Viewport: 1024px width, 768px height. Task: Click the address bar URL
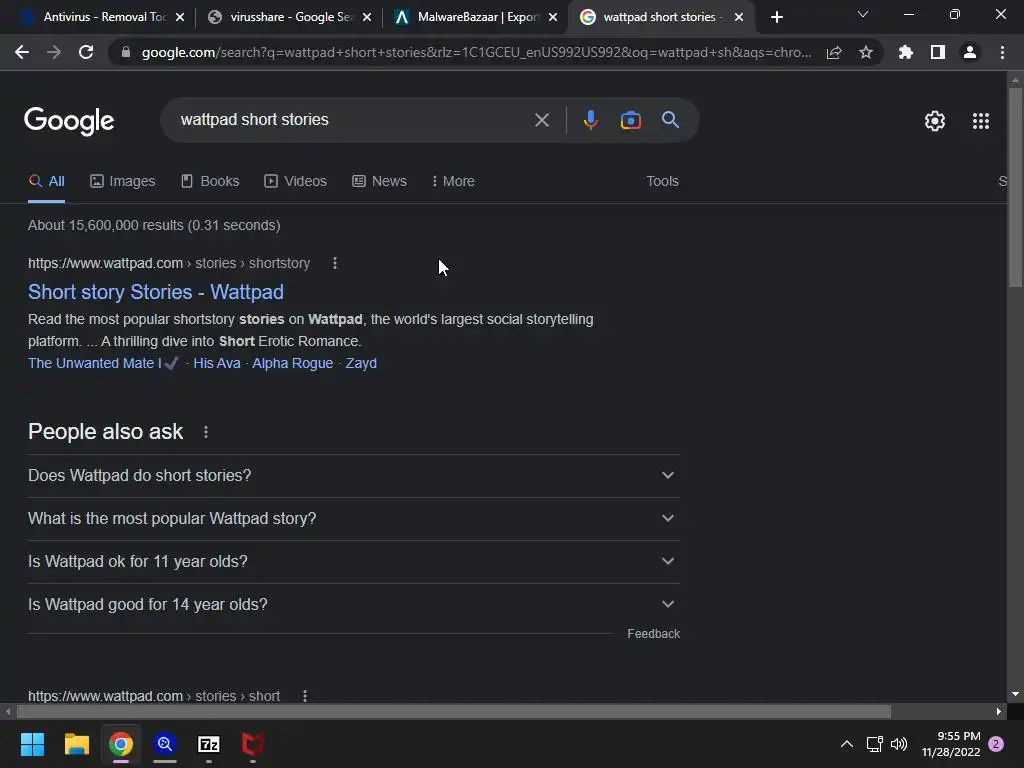[477, 52]
